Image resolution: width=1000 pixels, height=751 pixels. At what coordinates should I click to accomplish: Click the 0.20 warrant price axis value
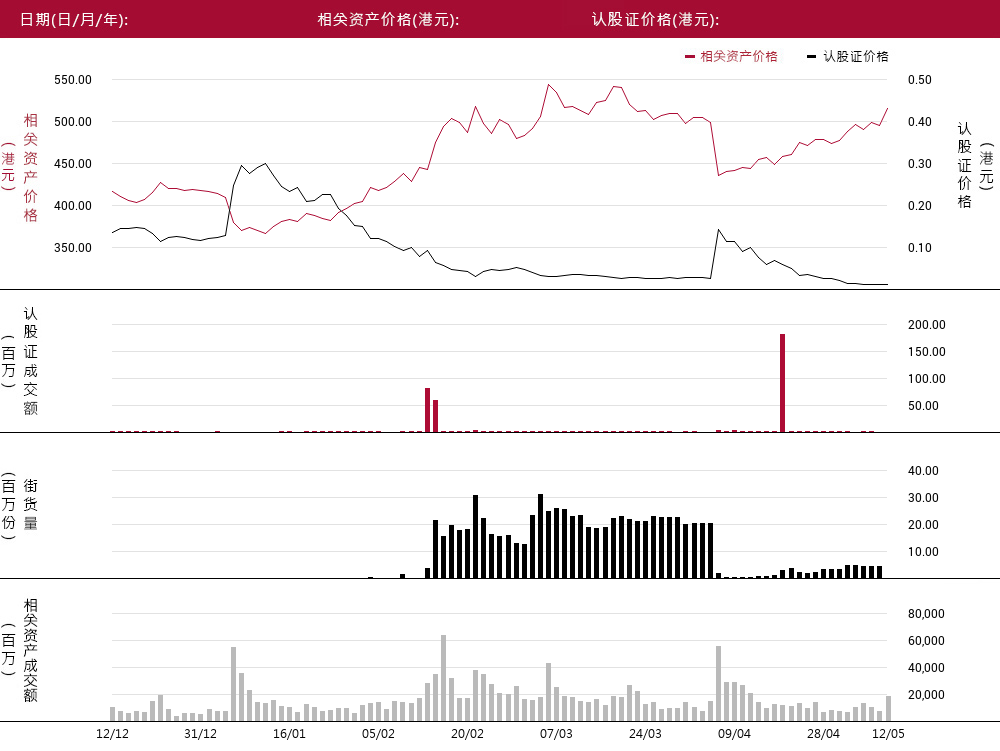[x=920, y=206]
